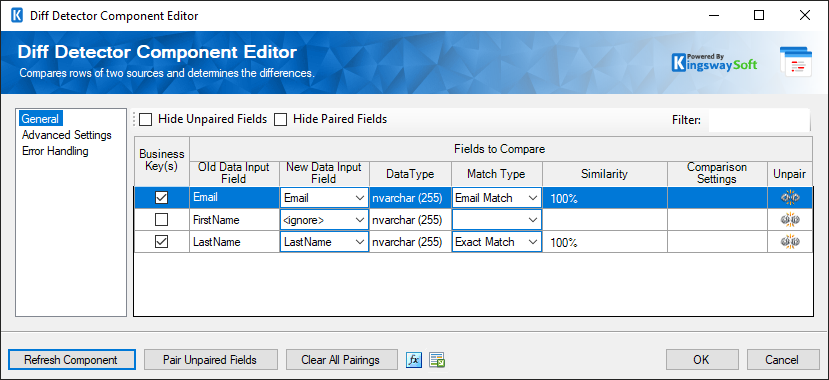Click the DataType cell in the LastName row
Screen dimensions: 829x380
(410, 242)
